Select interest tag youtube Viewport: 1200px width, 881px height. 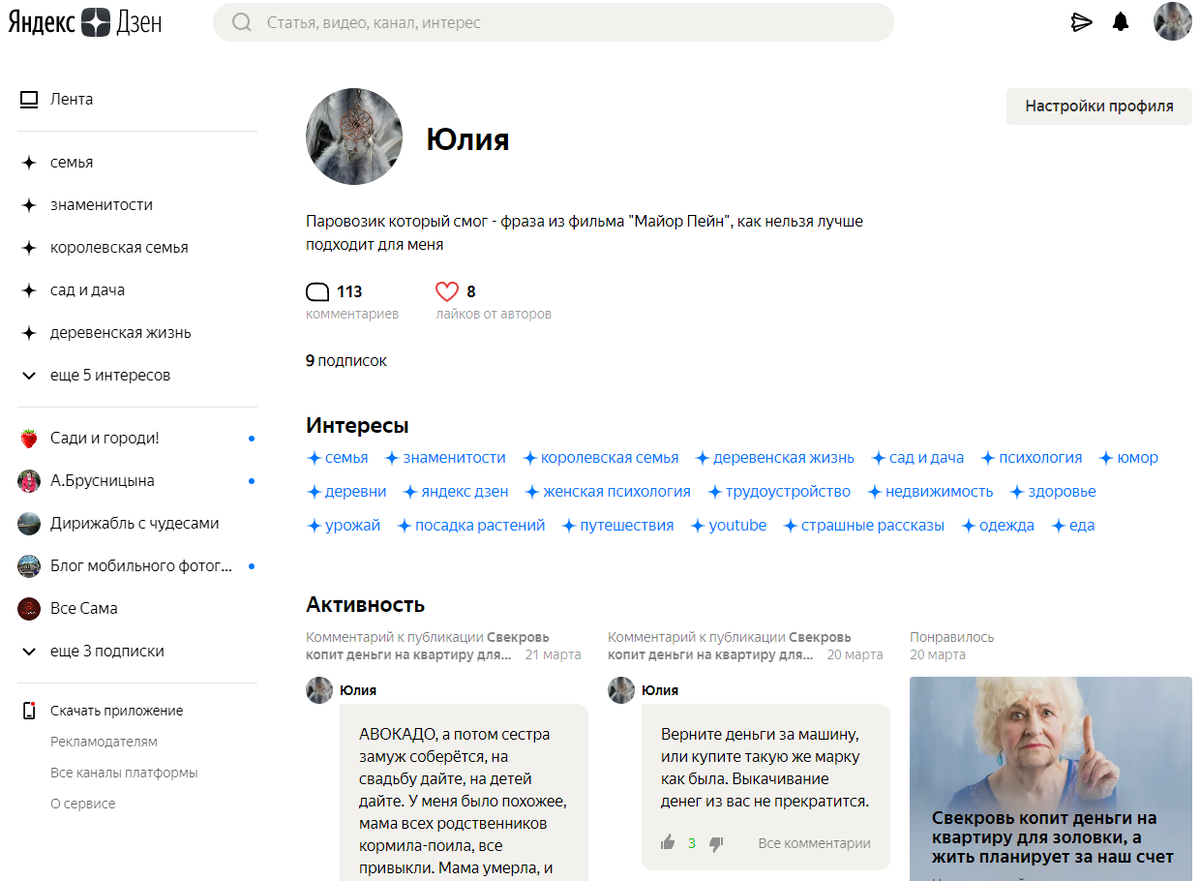728,526
